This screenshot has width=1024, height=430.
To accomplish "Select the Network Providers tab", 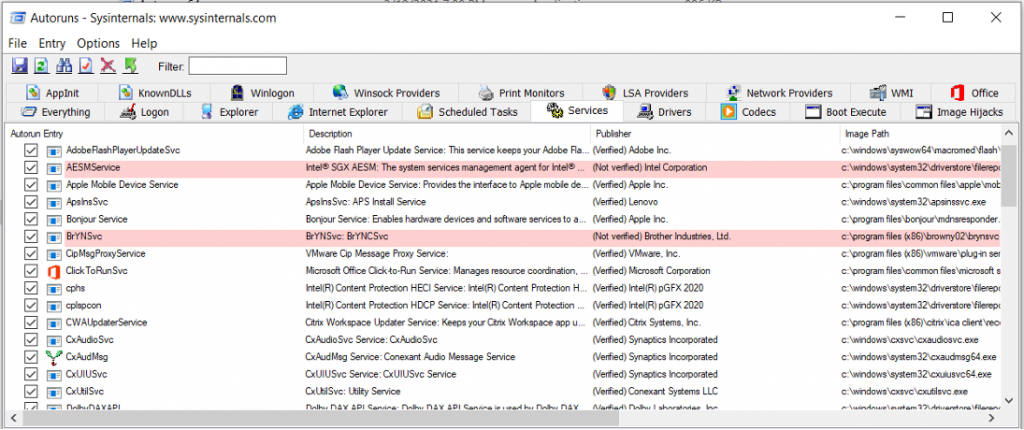I will pyautogui.click(x=779, y=93).
